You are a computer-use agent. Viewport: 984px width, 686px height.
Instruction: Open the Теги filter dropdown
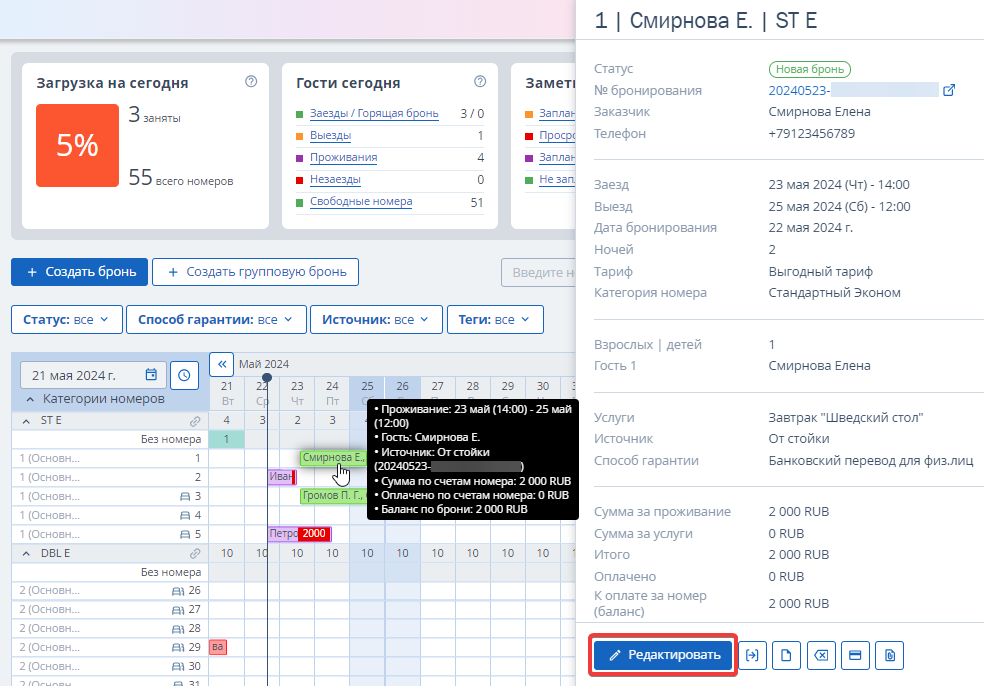point(495,319)
